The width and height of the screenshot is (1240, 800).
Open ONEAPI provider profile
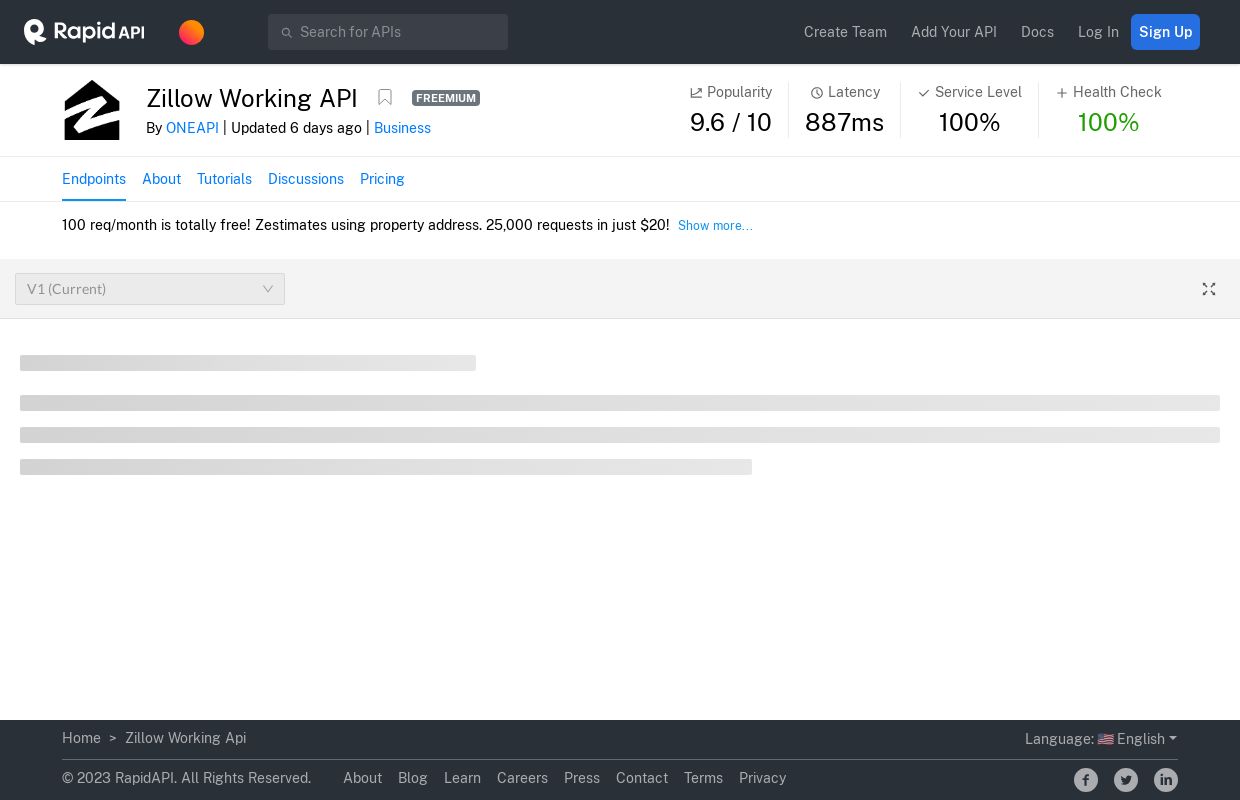tap(192, 128)
